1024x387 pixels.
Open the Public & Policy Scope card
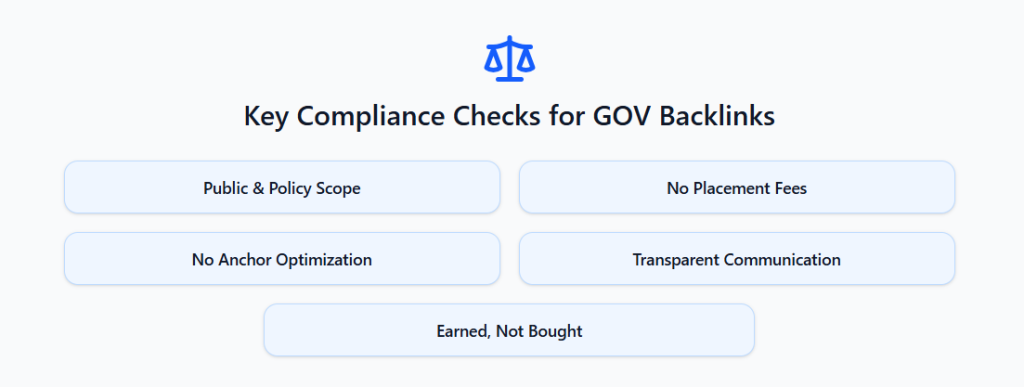tap(282, 187)
